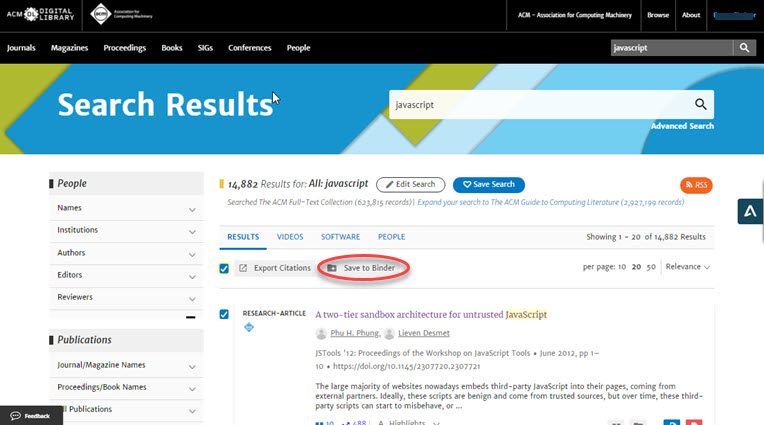
Task: Toggle the select-all results checkbox
Action: click(x=224, y=268)
